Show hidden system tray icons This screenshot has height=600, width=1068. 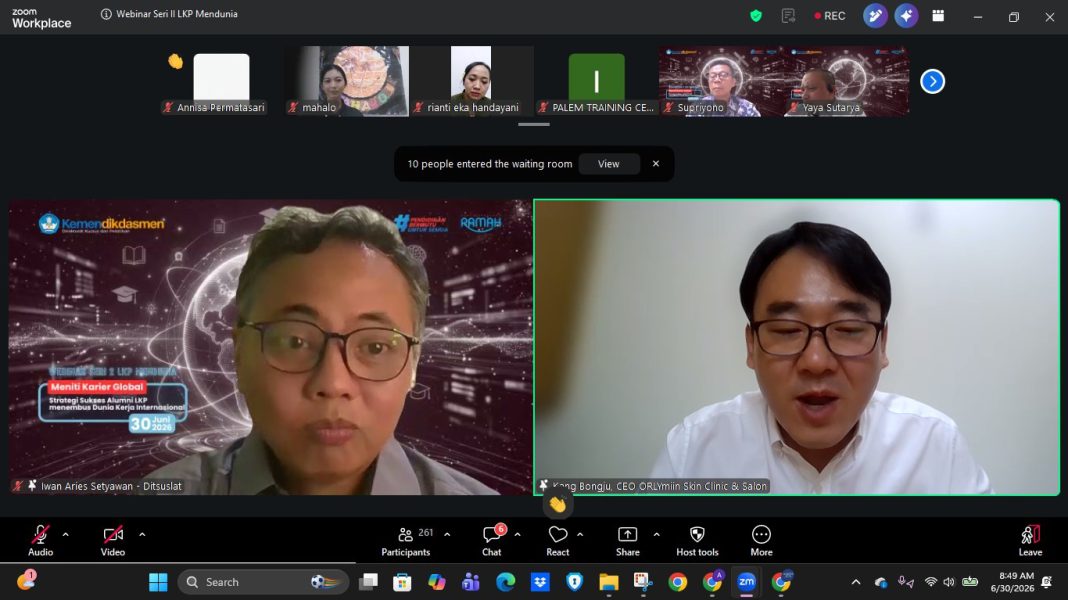856,582
